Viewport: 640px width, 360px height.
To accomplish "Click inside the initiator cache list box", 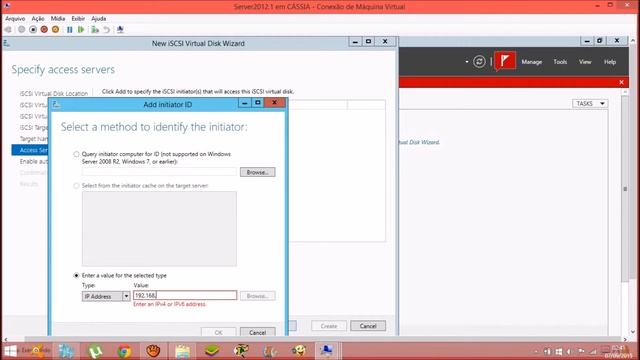I will click(x=159, y=229).
